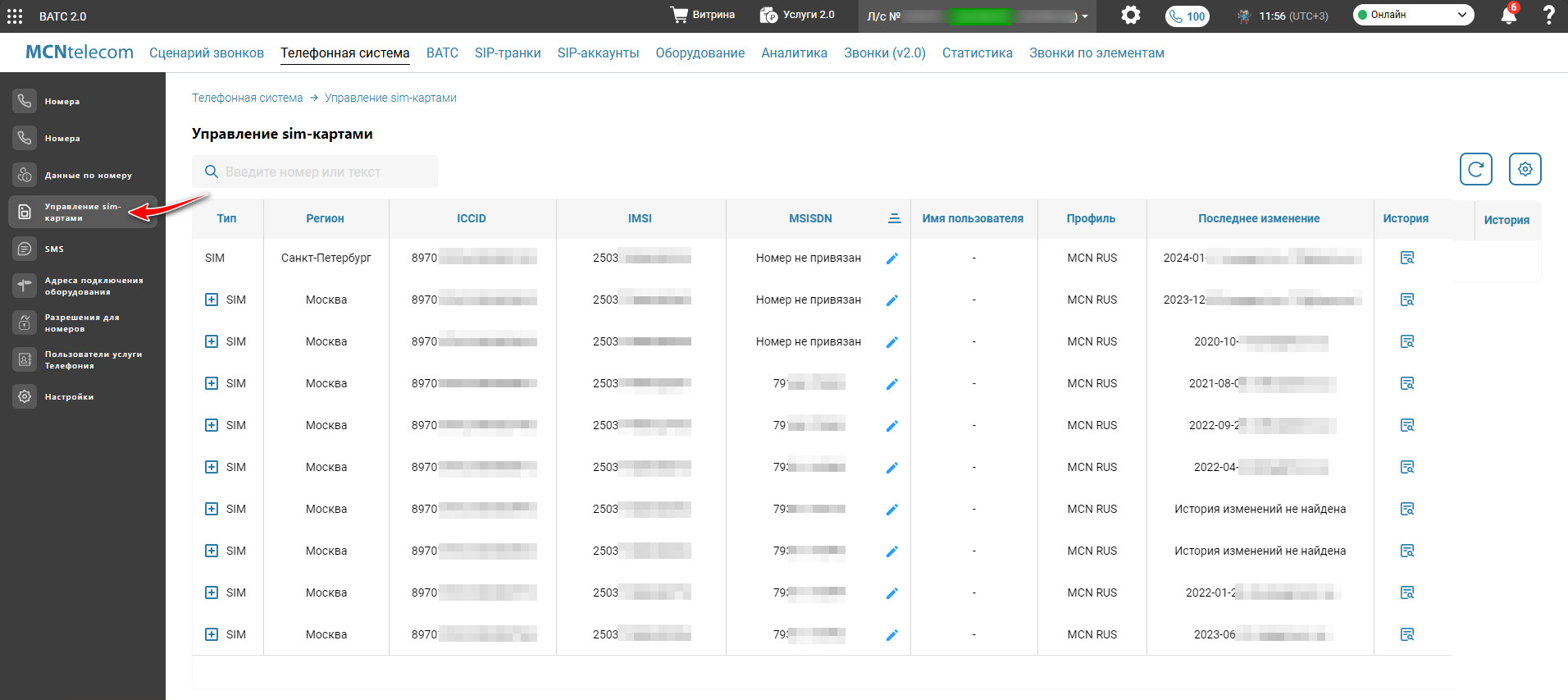This screenshot has height=700, width=1568.
Task: Edit MSISDN in the row dated 2020-10
Action: point(892,342)
